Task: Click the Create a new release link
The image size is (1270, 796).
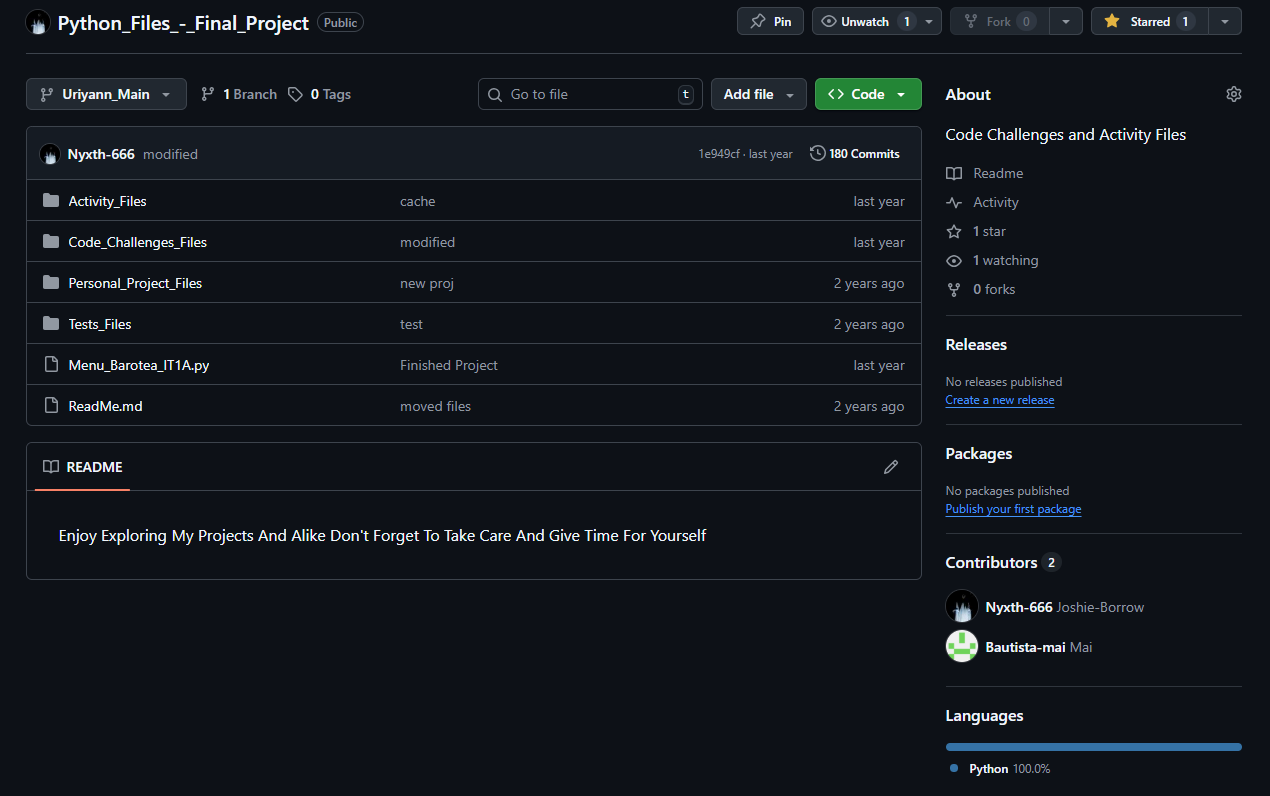Action: tap(999, 400)
